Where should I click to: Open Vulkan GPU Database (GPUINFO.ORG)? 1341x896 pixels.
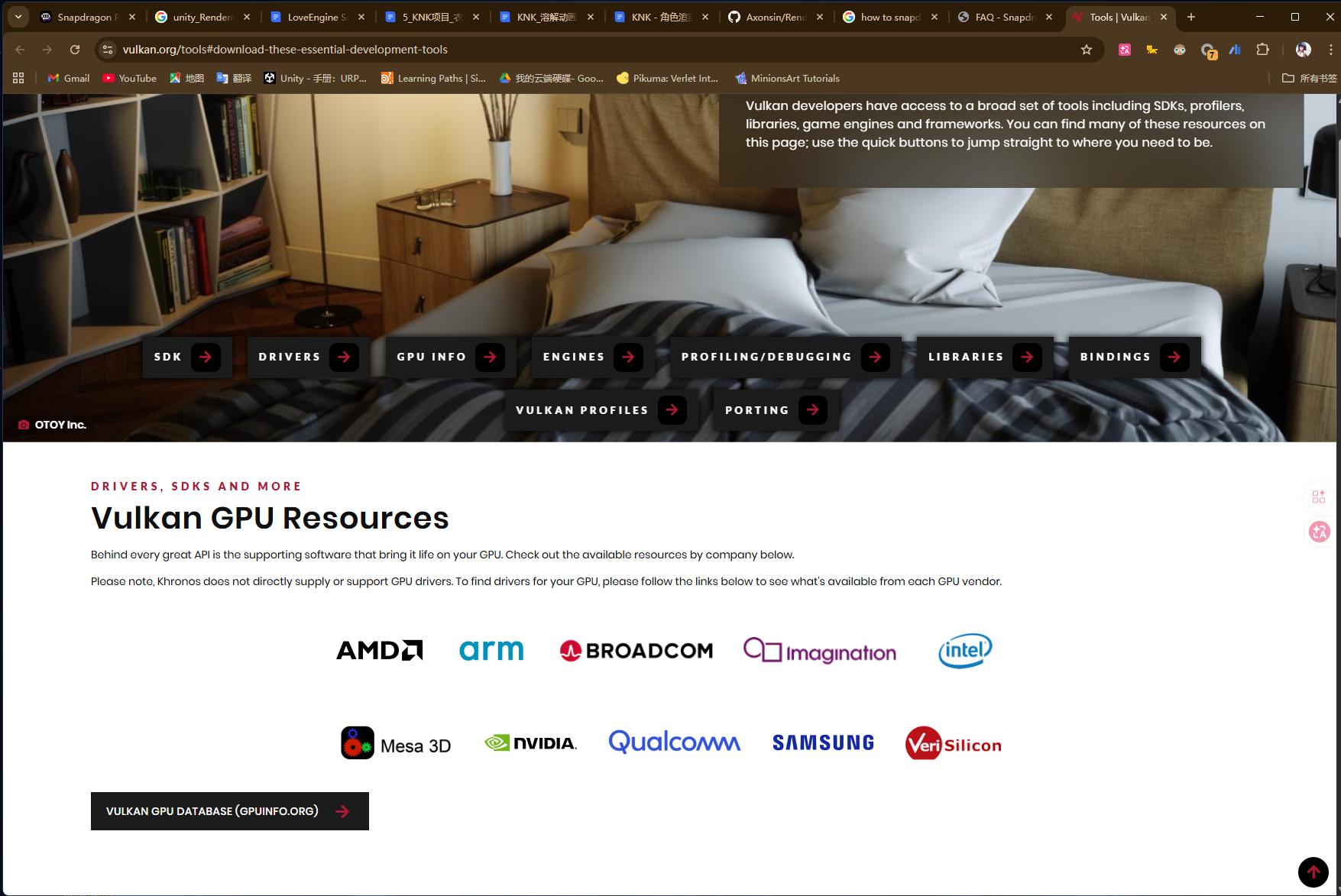click(x=230, y=811)
